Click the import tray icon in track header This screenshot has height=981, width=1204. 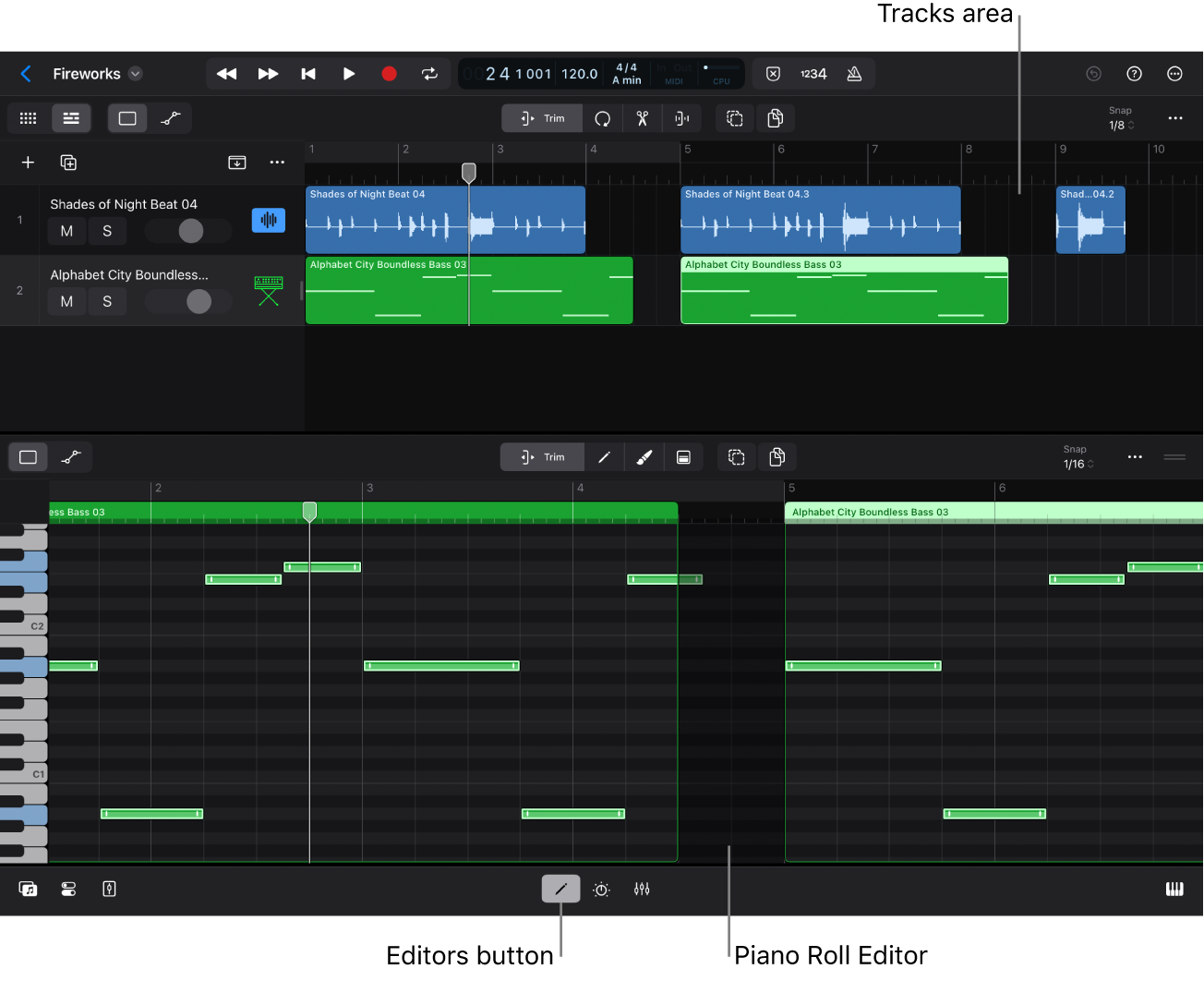tap(237, 163)
